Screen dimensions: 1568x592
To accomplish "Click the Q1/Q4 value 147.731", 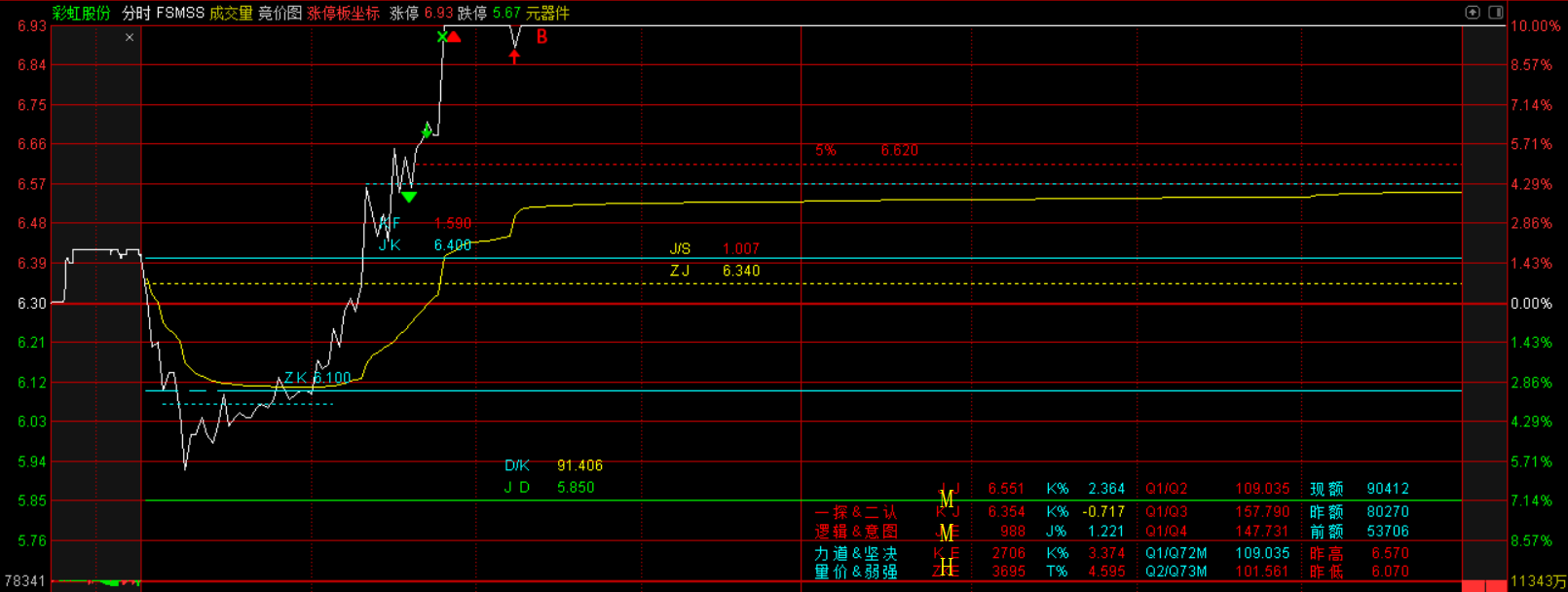I will pos(1262,531).
